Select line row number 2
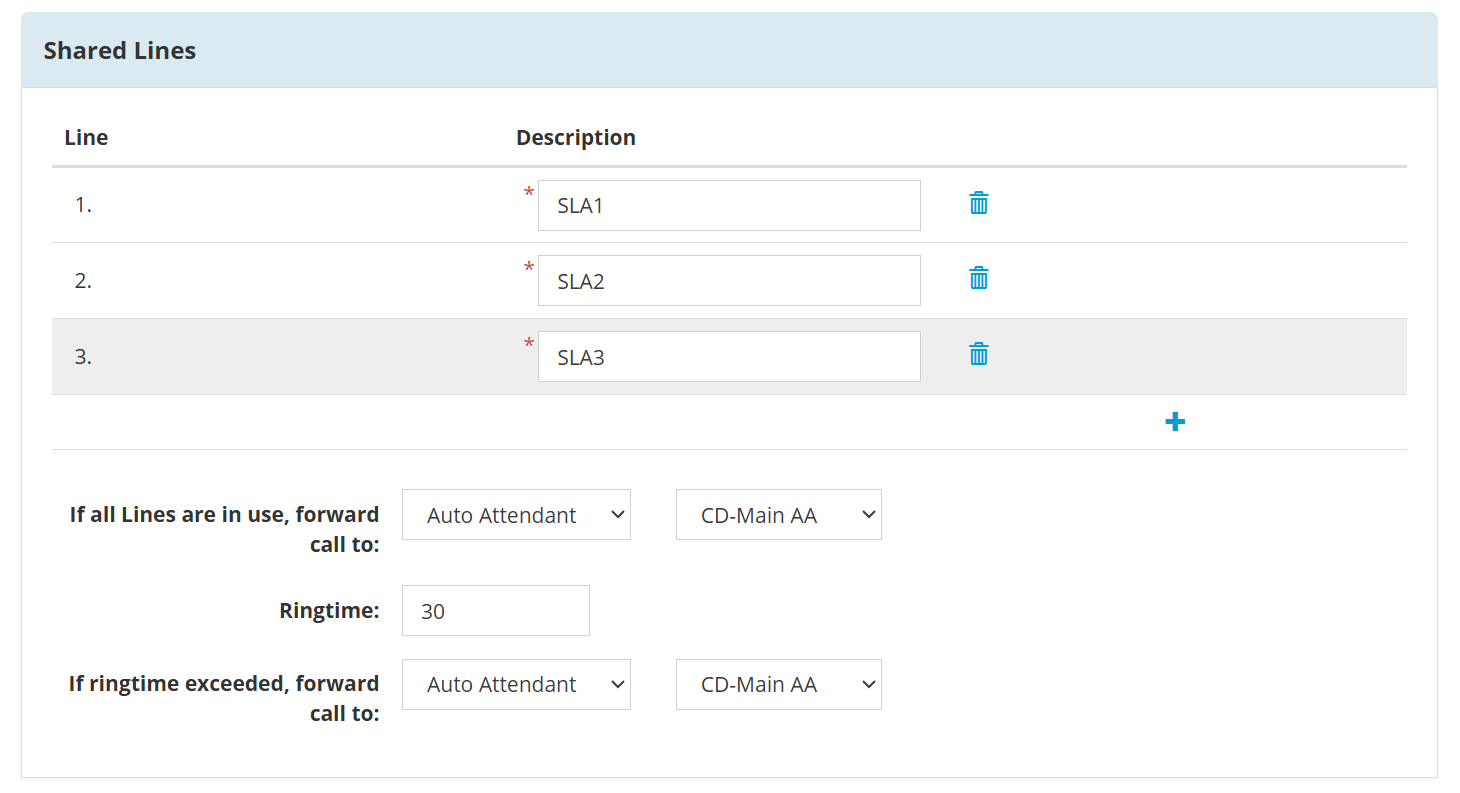This screenshot has height=793, width=1460. pos(729,281)
